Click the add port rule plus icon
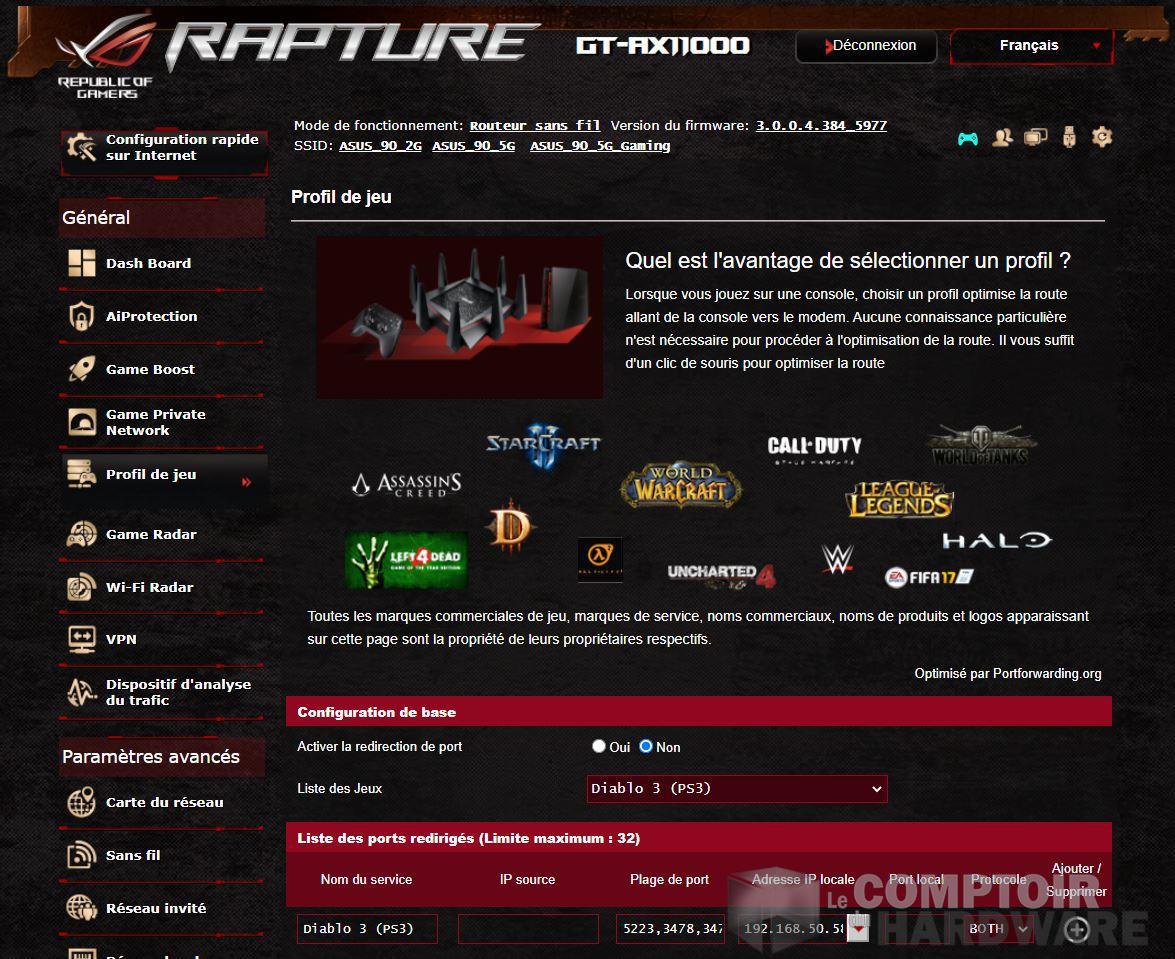This screenshot has width=1175, height=959. (x=1077, y=930)
